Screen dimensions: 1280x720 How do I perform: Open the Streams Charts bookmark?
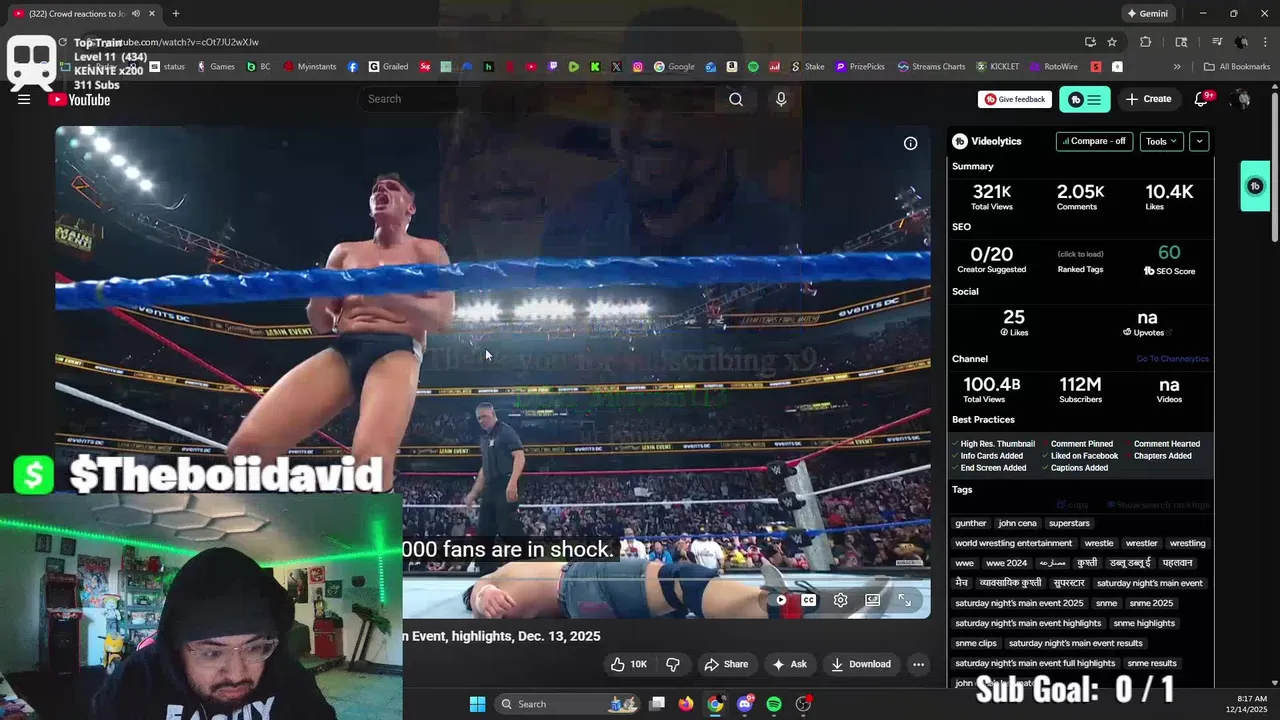click(931, 67)
